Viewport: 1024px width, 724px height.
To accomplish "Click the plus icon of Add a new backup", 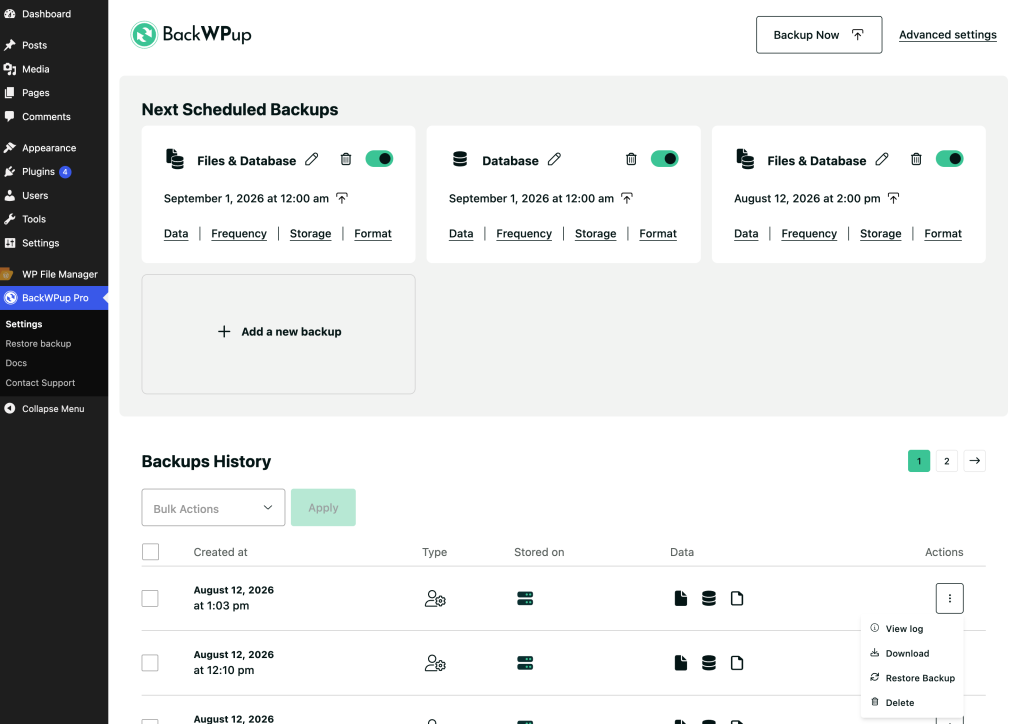I will [x=224, y=332].
